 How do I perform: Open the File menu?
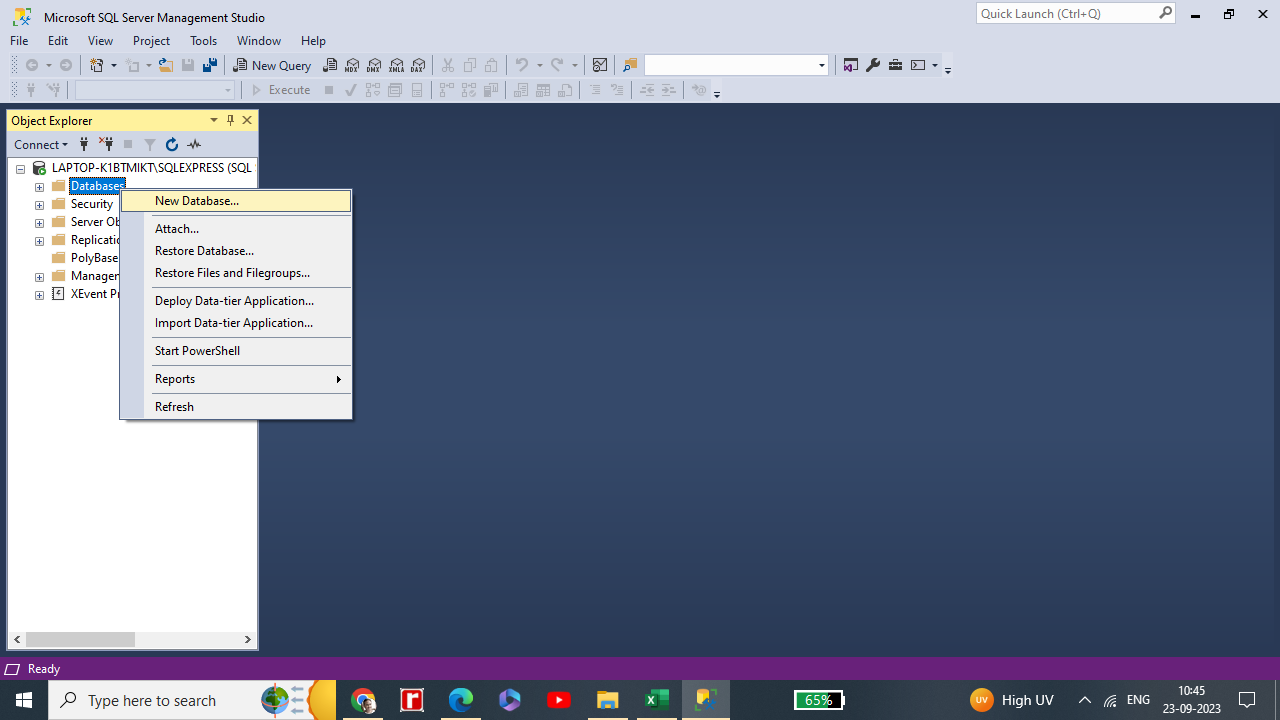click(19, 41)
